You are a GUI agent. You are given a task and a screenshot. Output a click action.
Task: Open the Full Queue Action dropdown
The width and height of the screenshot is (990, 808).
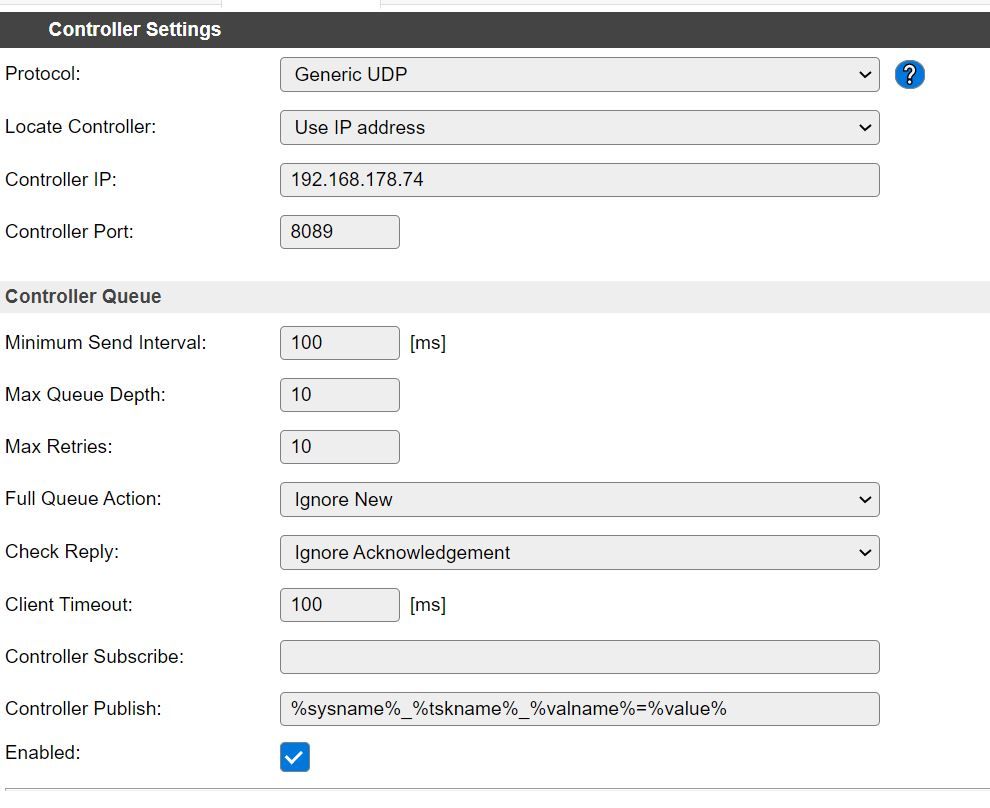579,500
